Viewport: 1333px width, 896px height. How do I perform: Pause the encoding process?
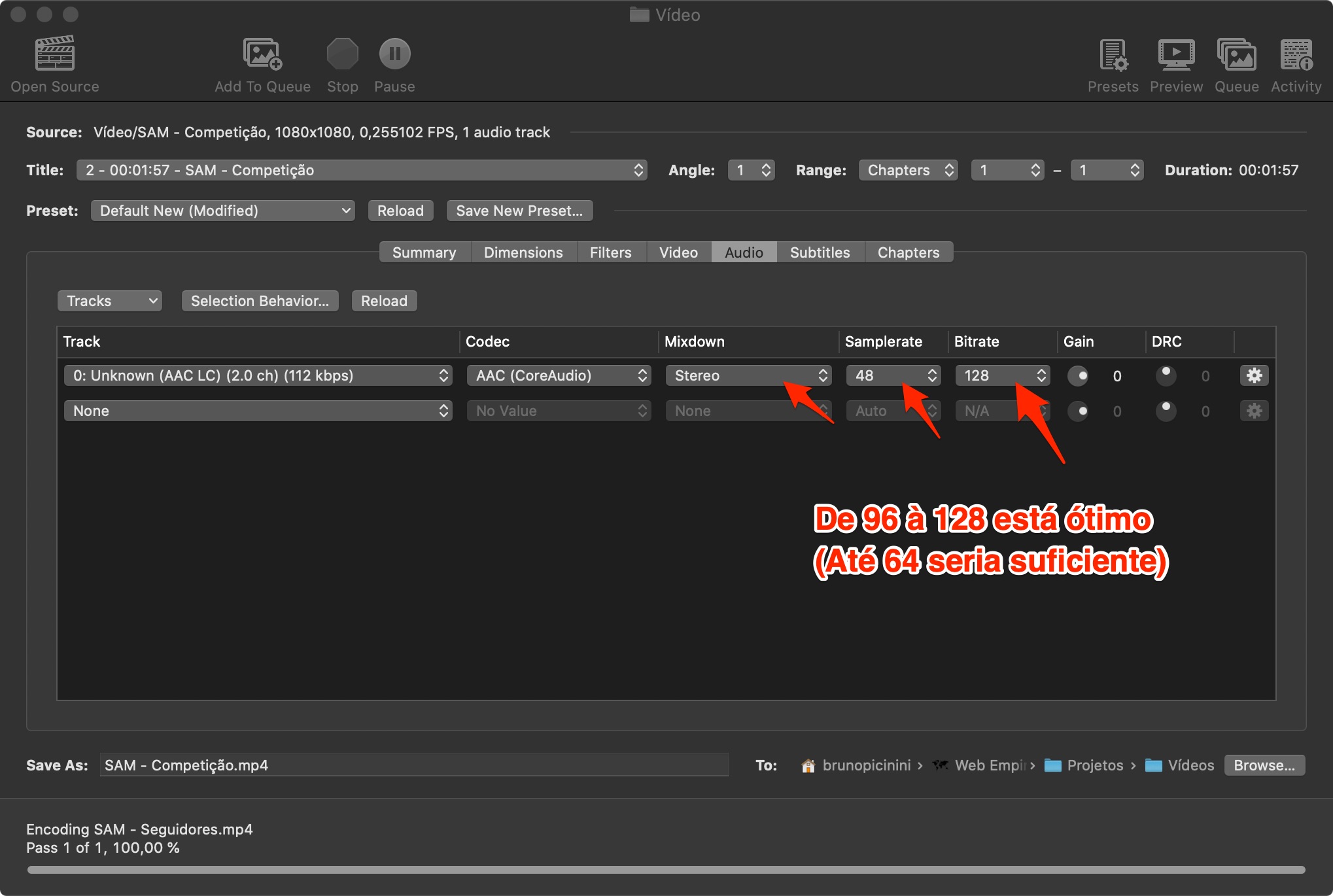(x=394, y=54)
